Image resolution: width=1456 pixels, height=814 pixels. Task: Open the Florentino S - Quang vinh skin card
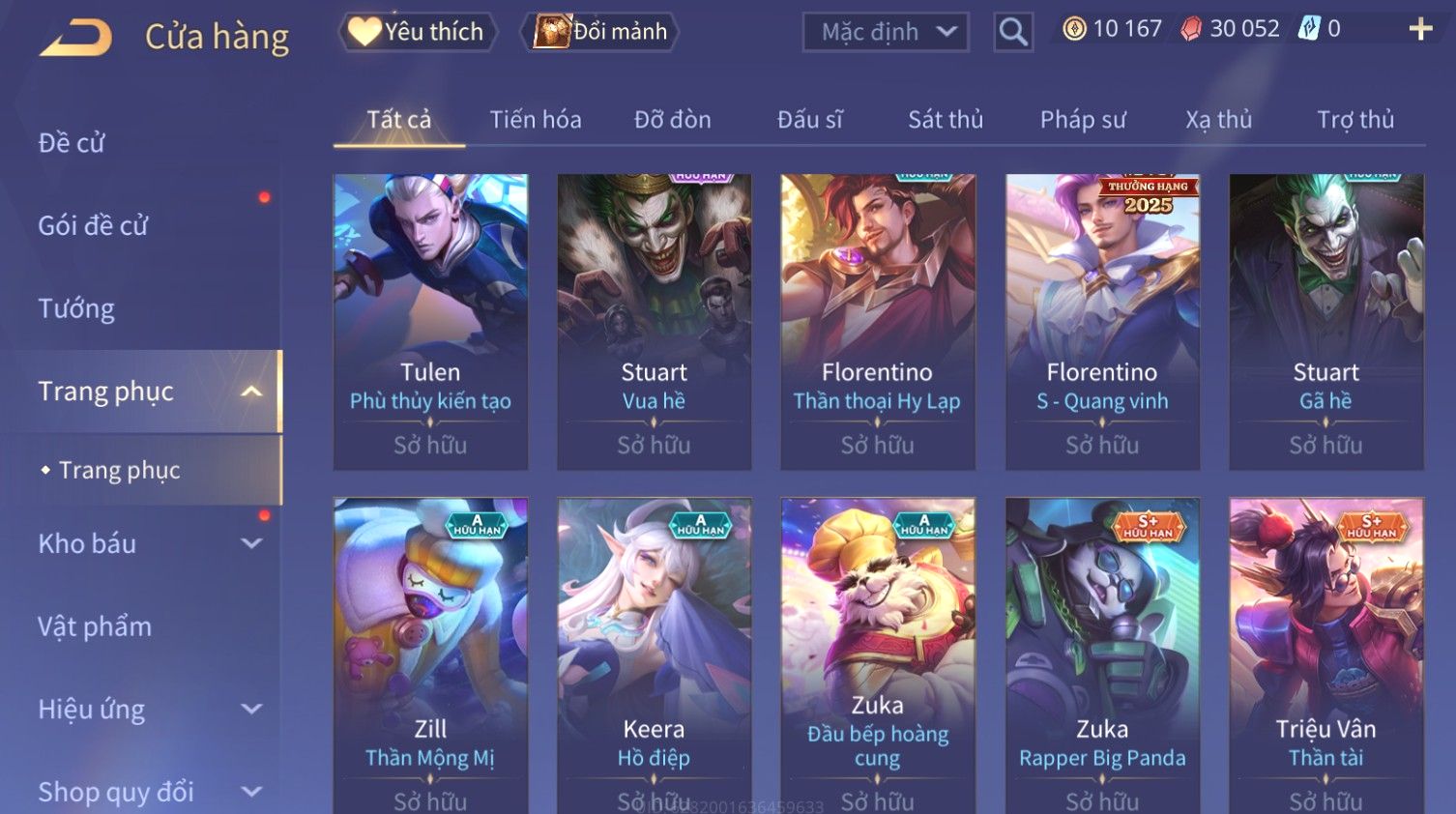1102,322
